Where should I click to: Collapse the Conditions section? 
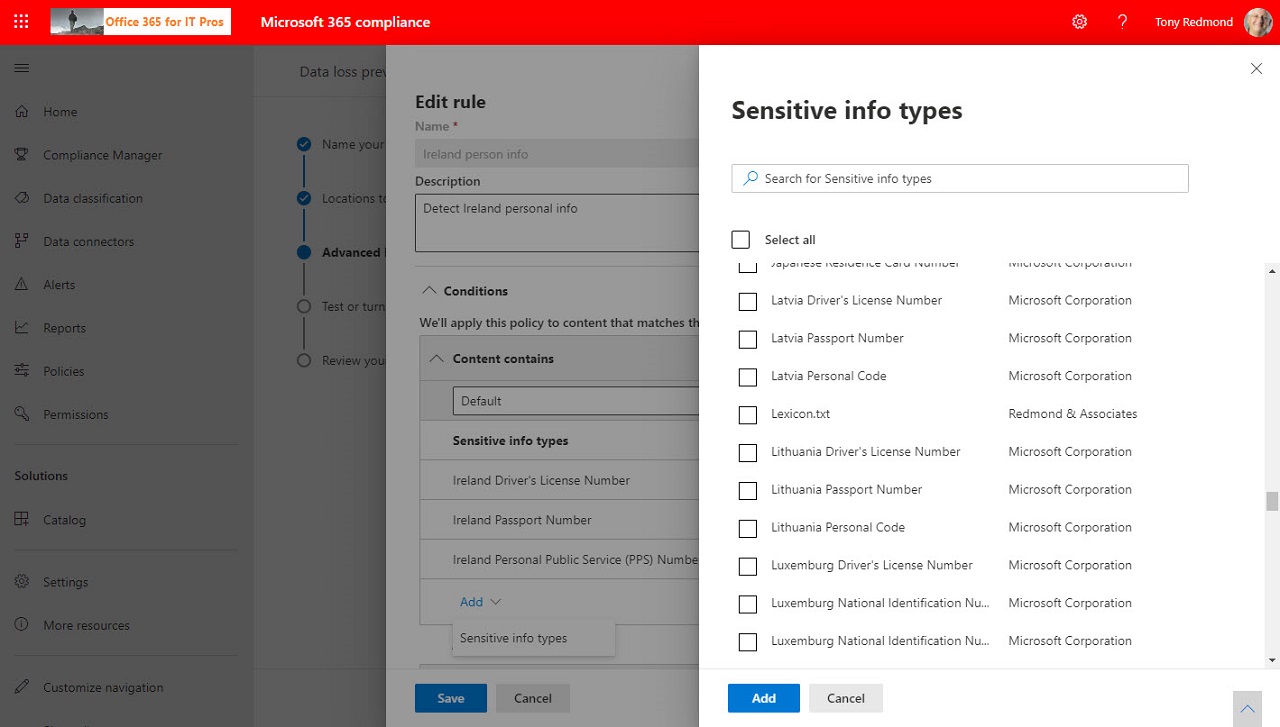(x=430, y=291)
